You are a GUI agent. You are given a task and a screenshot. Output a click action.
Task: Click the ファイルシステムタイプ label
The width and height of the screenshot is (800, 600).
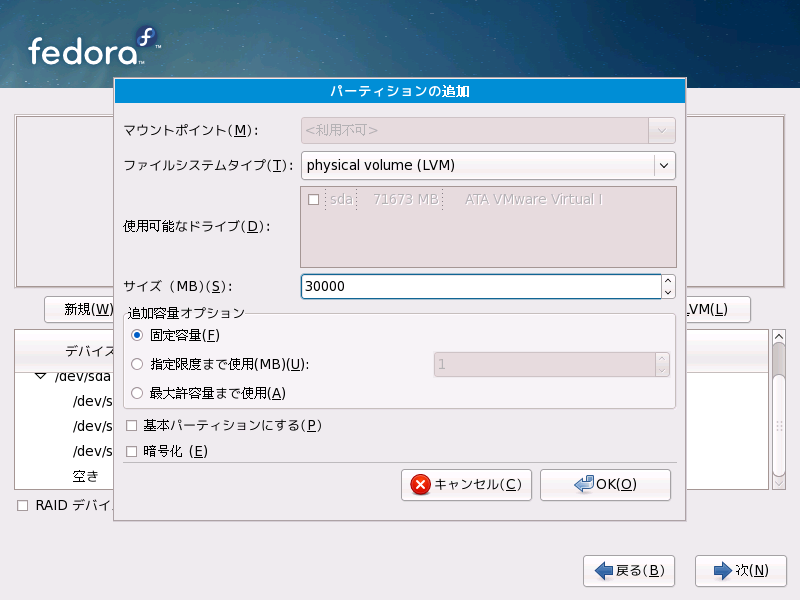[209, 165]
